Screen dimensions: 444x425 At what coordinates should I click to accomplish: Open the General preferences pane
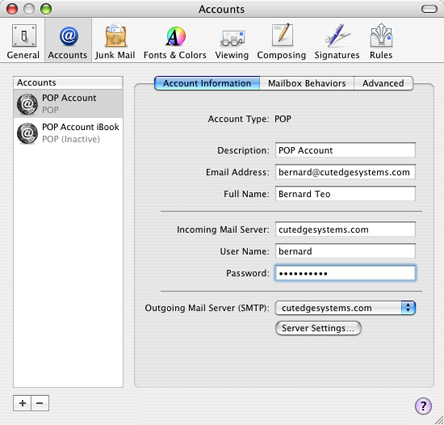coord(23,41)
